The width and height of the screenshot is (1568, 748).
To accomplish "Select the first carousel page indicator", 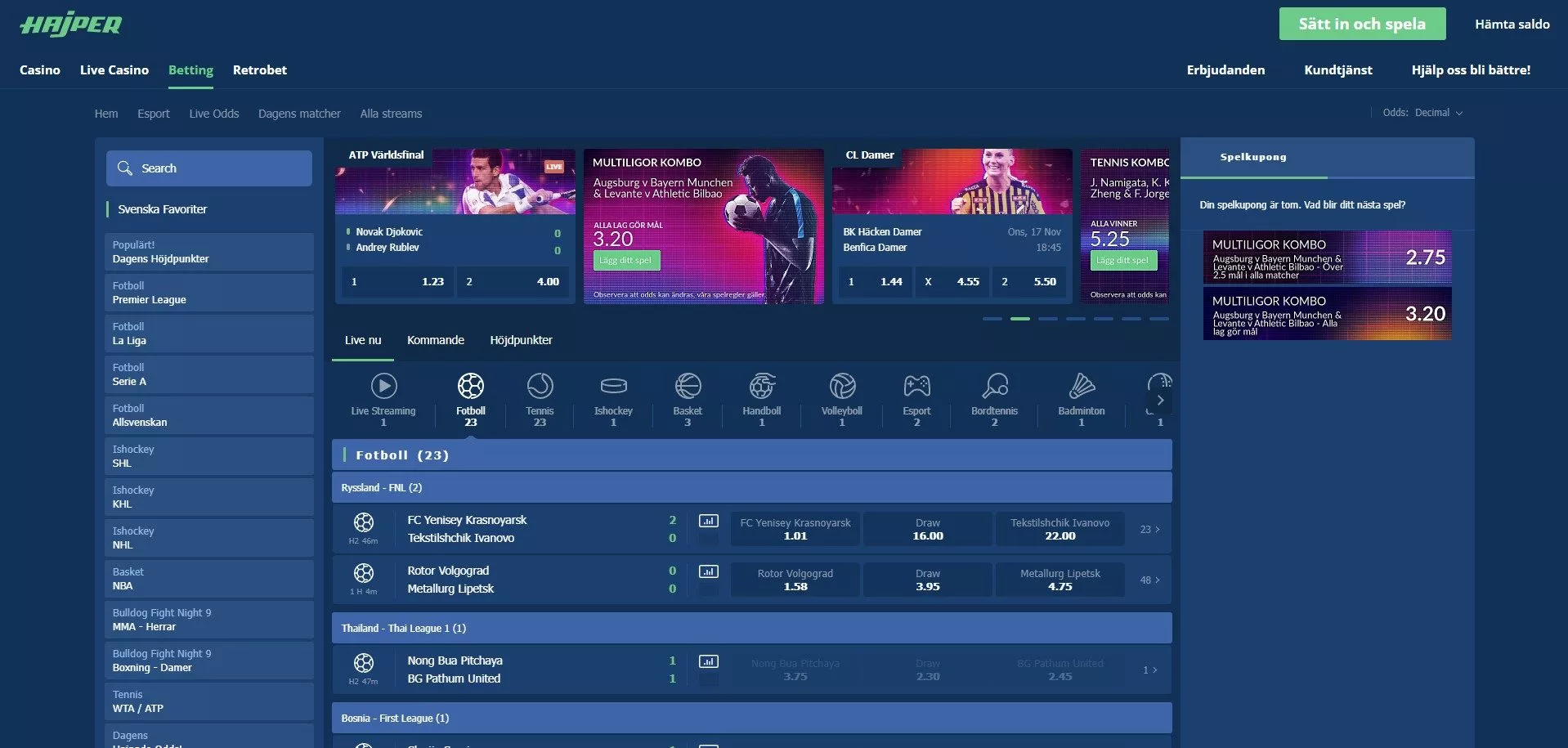I will click(x=992, y=319).
